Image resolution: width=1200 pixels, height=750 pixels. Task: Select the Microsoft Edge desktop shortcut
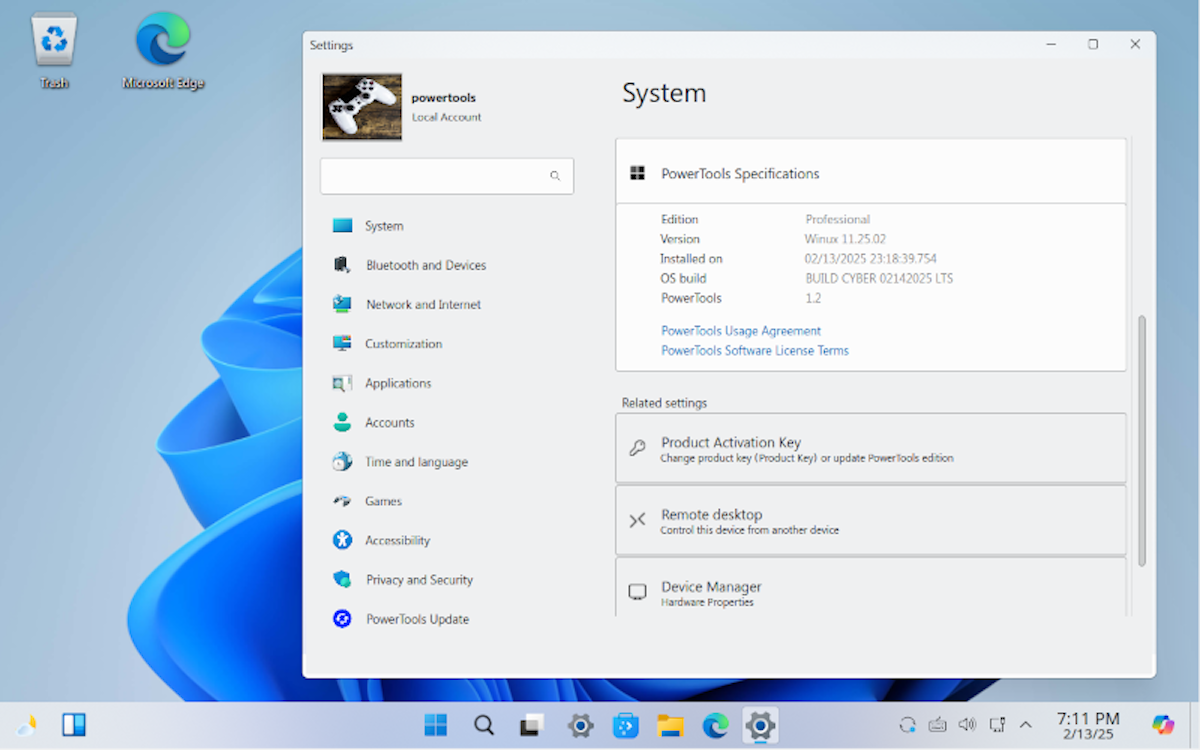(x=163, y=52)
